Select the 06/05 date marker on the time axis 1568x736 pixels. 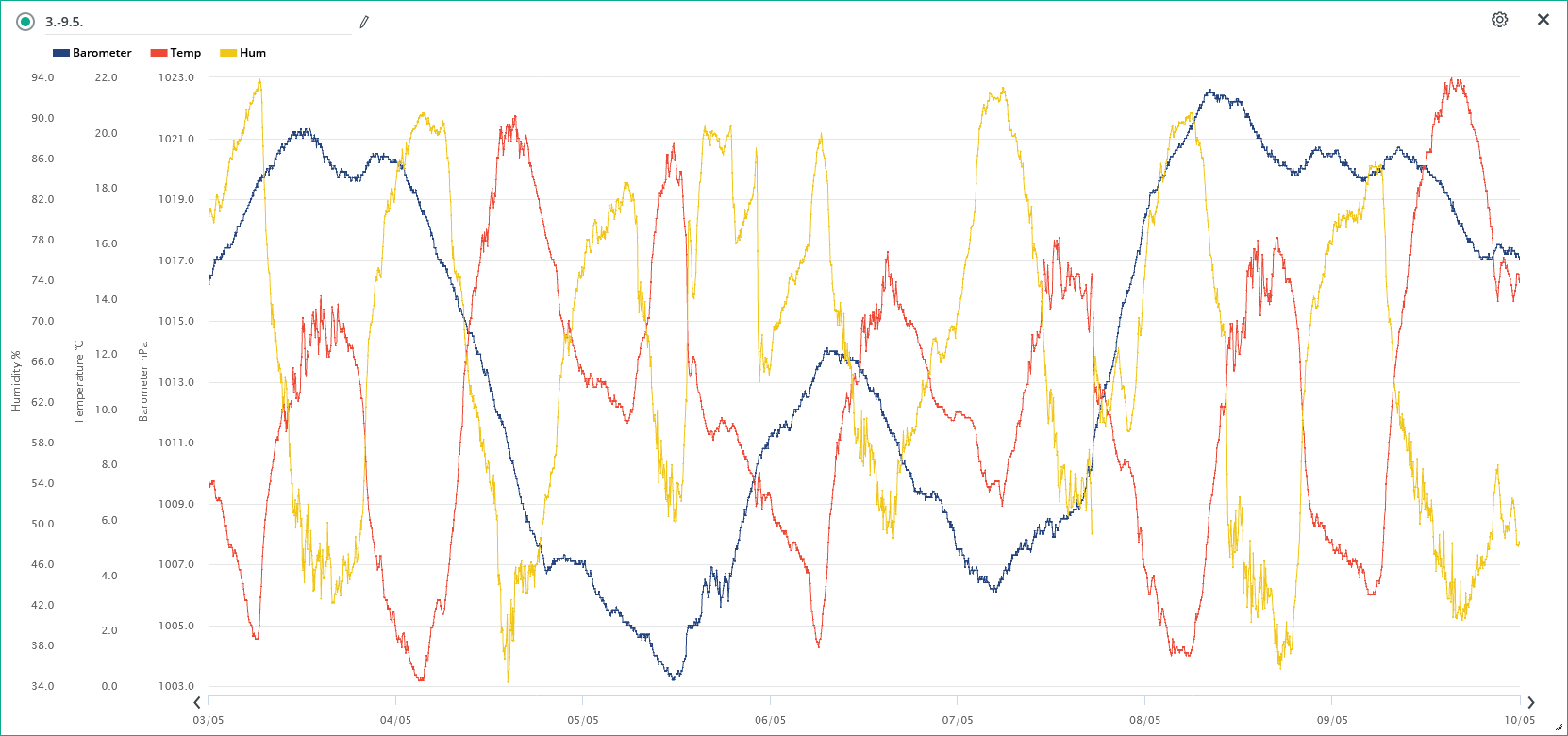click(770, 720)
